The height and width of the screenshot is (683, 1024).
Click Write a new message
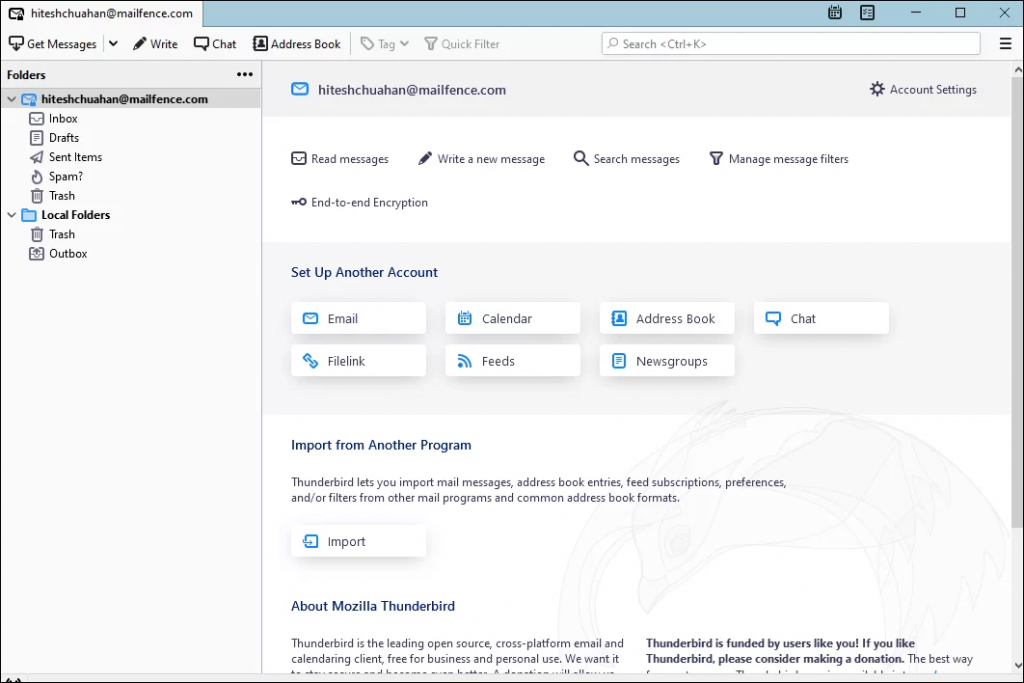[481, 159]
